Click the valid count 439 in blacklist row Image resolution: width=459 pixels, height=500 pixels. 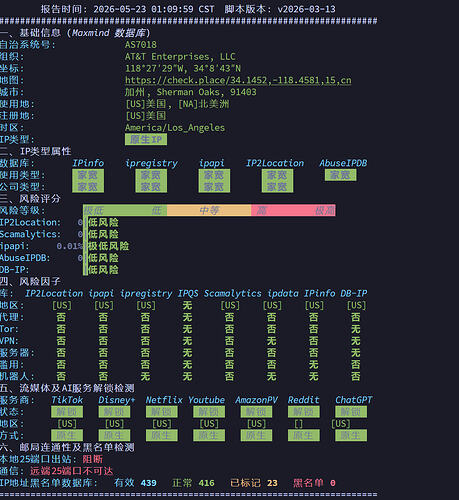[x=148, y=483]
